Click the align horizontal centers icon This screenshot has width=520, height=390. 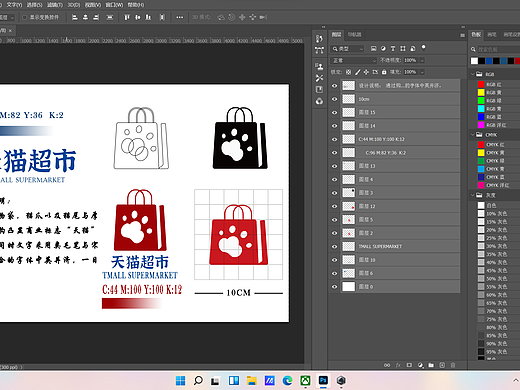click(85, 17)
